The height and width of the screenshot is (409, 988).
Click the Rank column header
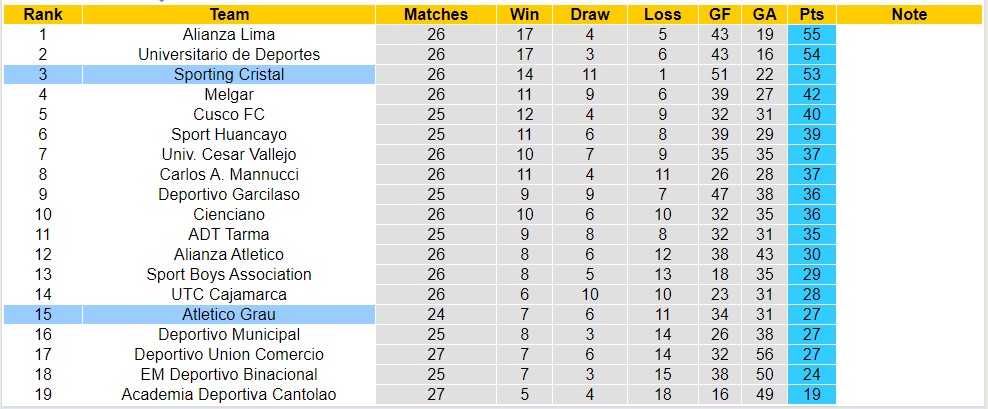click(43, 14)
